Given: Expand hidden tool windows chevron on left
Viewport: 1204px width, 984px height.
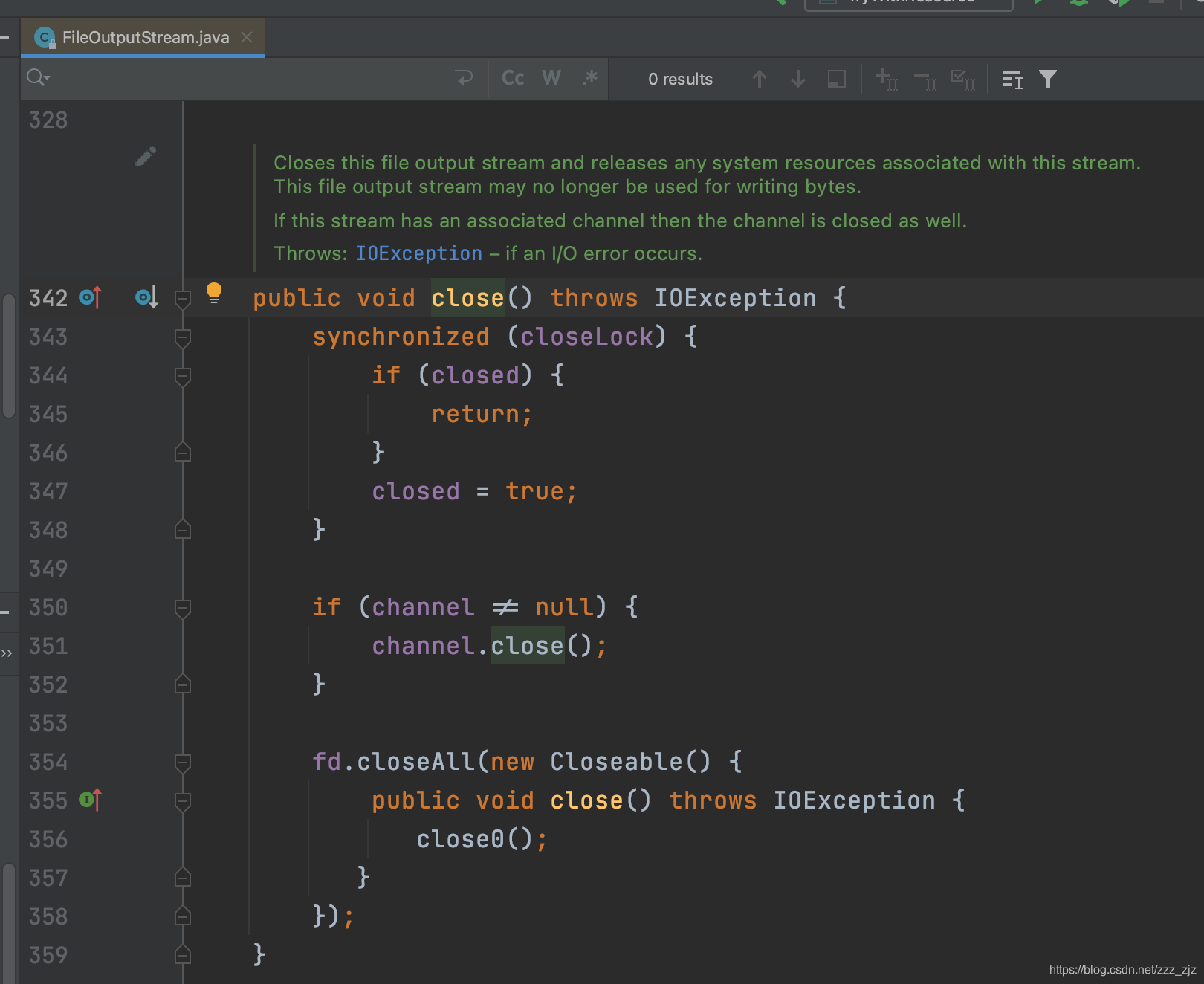Looking at the screenshot, I should (x=7, y=653).
